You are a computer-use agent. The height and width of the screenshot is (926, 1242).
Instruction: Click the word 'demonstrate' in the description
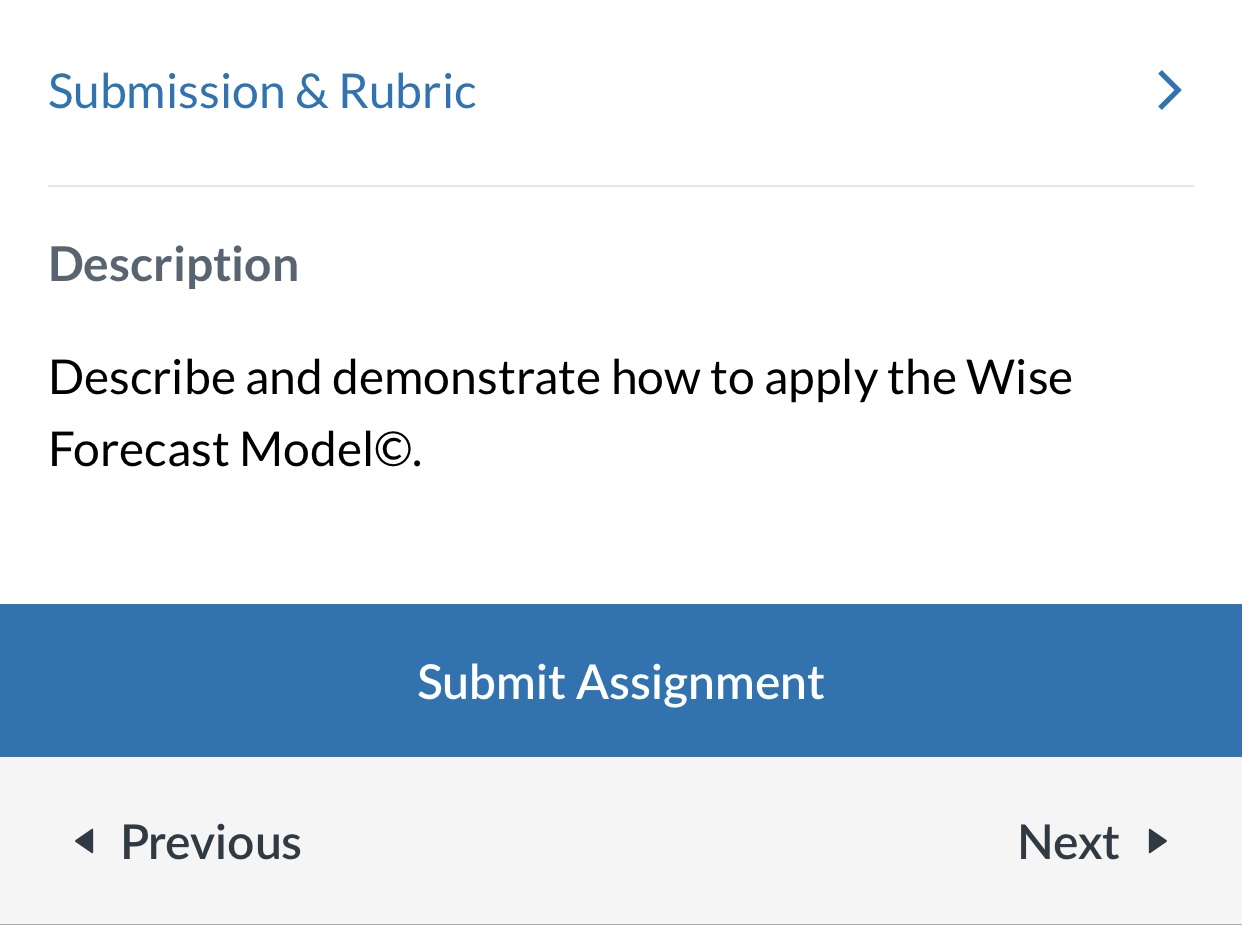coord(466,378)
